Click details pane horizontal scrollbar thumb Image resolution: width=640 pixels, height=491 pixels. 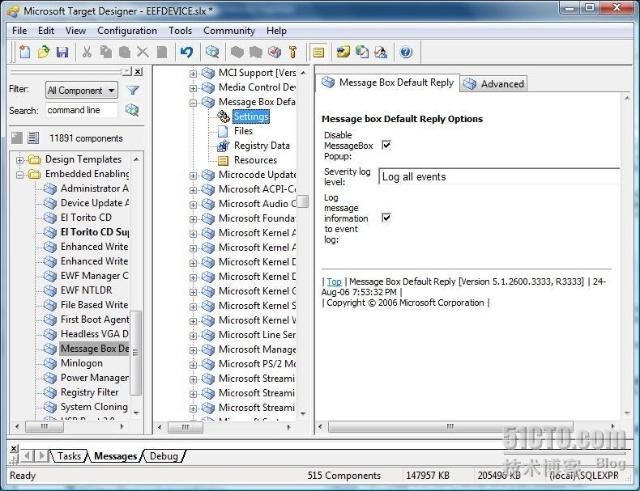tap(451, 427)
